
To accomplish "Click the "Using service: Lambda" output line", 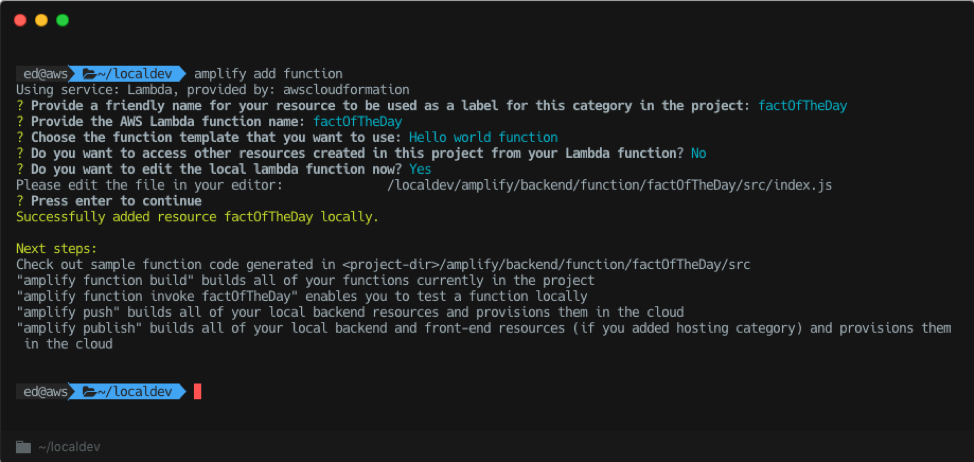I will tap(213, 90).
